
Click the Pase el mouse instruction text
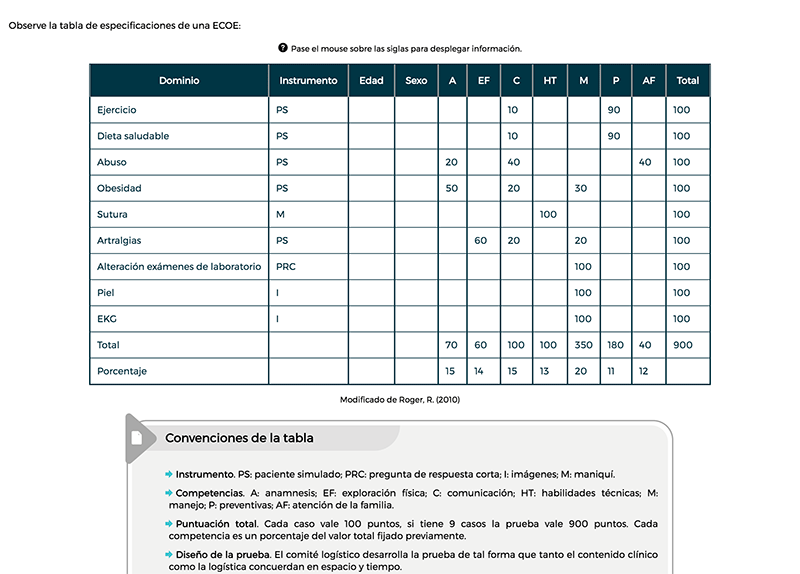[406, 49]
